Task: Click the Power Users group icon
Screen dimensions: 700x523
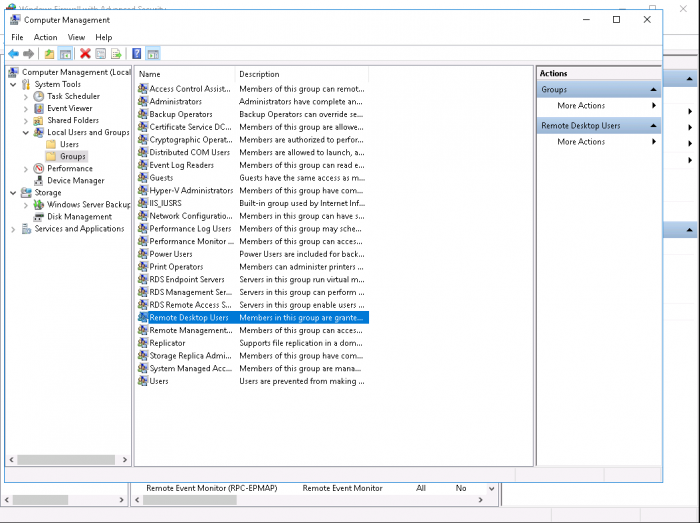Action: 143,254
